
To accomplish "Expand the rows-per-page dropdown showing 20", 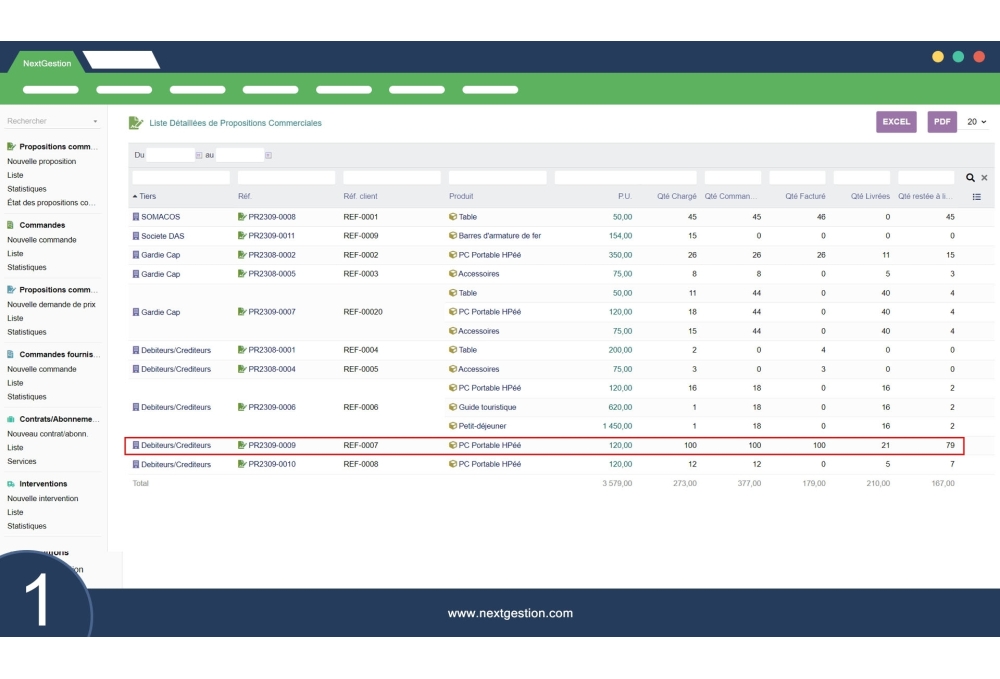I will 976,122.
